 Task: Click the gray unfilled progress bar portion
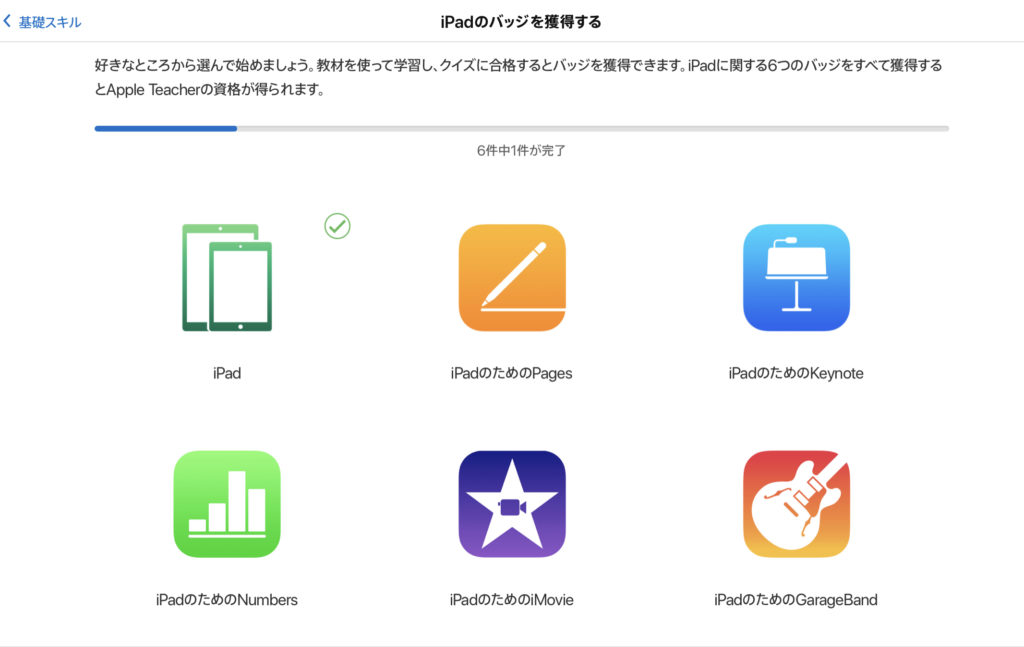592,128
